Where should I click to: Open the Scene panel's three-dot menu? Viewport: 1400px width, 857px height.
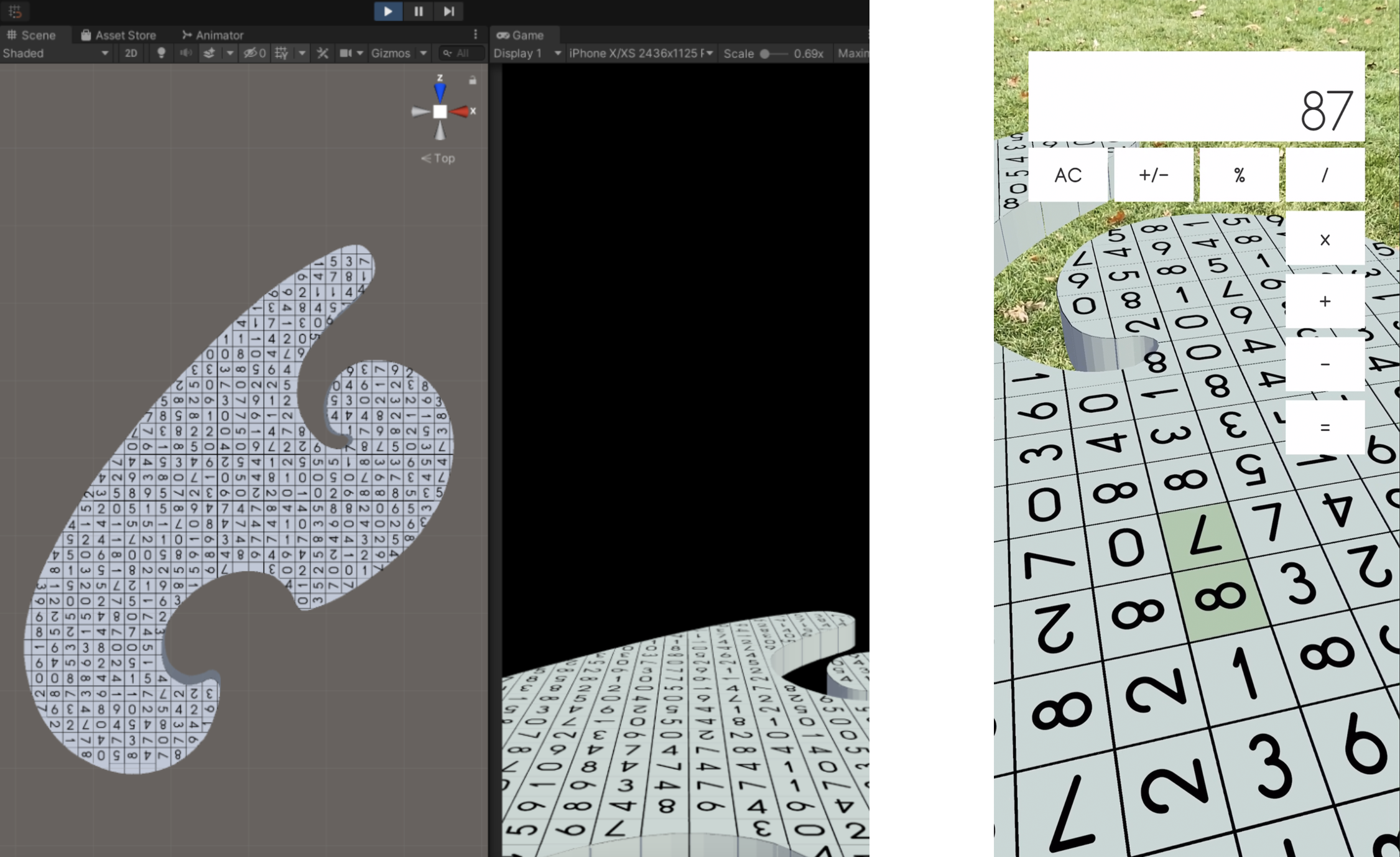476,34
